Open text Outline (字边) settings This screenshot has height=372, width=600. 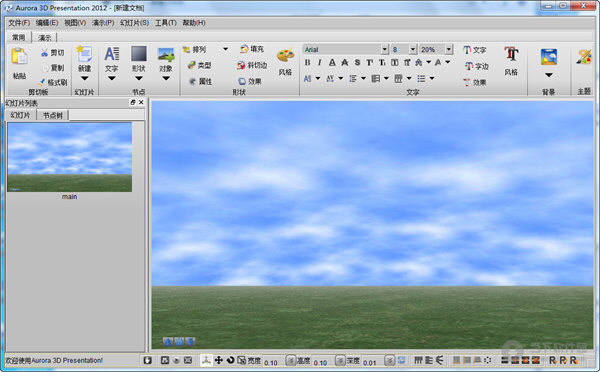477,66
